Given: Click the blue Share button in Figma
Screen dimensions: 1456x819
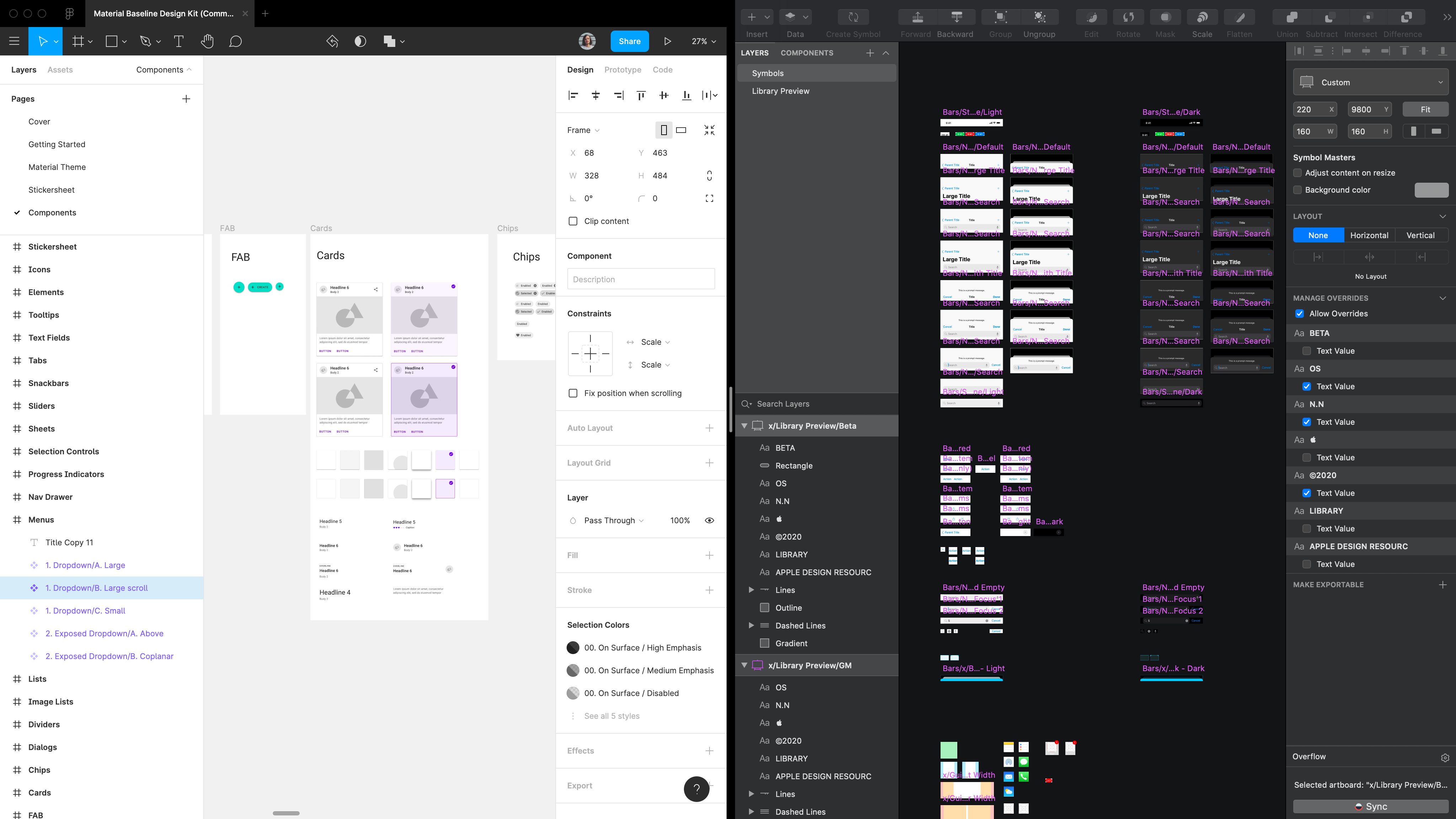Looking at the screenshot, I should (x=630, y=41).
